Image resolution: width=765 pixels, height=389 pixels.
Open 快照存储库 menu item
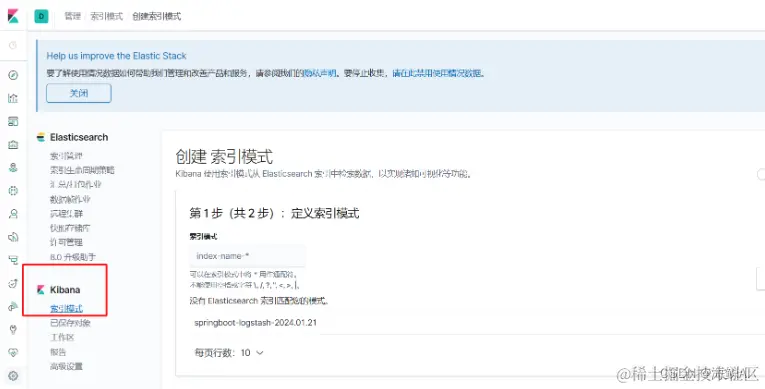pyautogui.click(x=70, y=228)
